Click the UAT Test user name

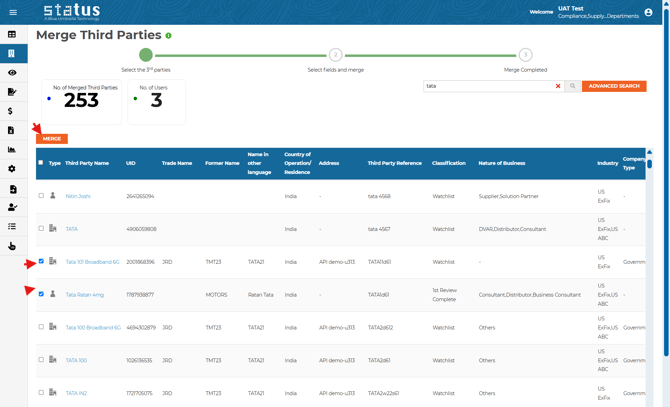[570, 9]
